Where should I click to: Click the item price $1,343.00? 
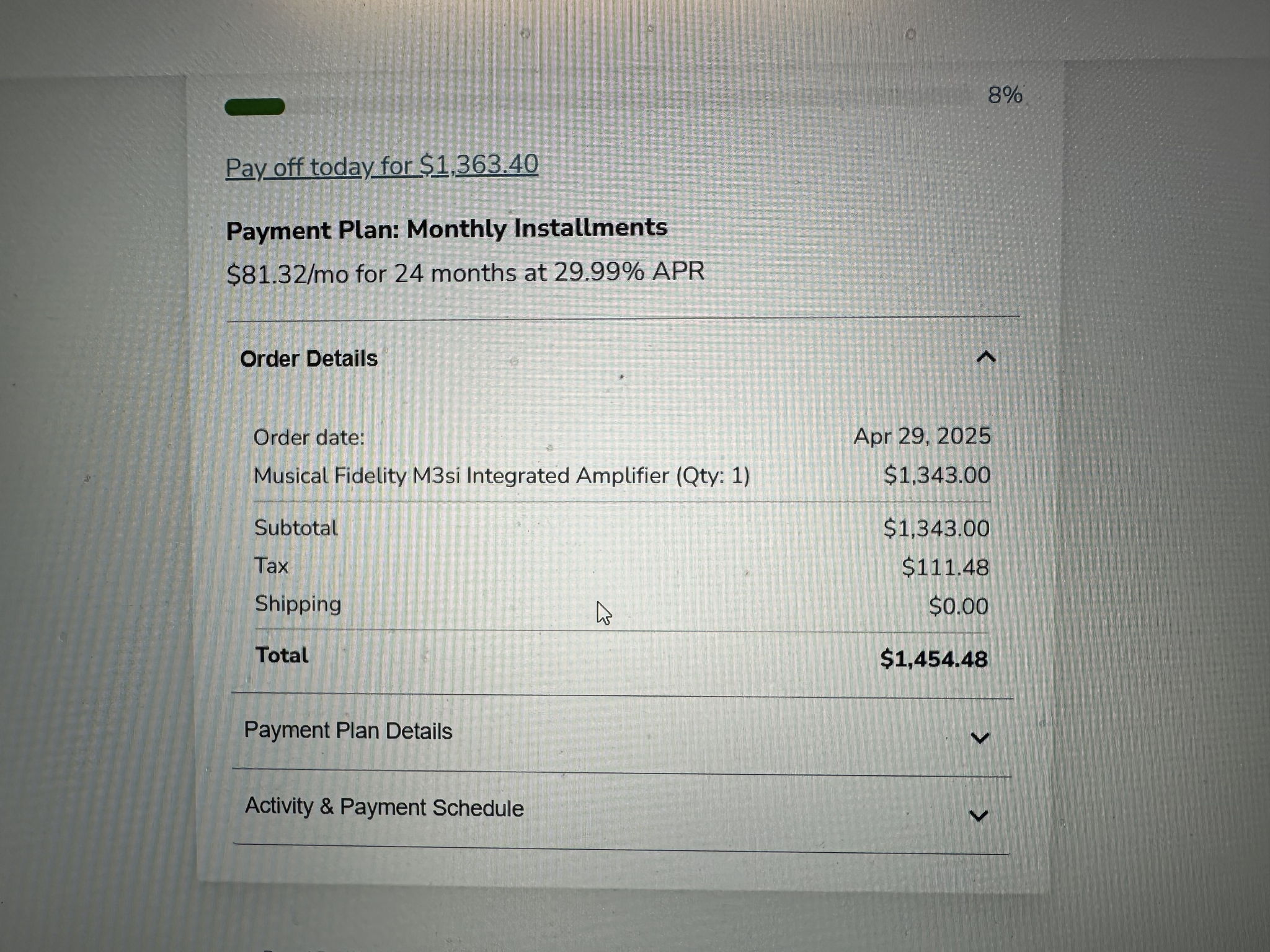[x=937, y=475]
